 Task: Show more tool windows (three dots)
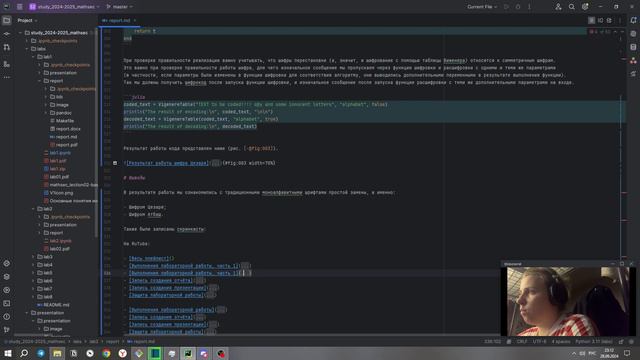click(7, 77)
